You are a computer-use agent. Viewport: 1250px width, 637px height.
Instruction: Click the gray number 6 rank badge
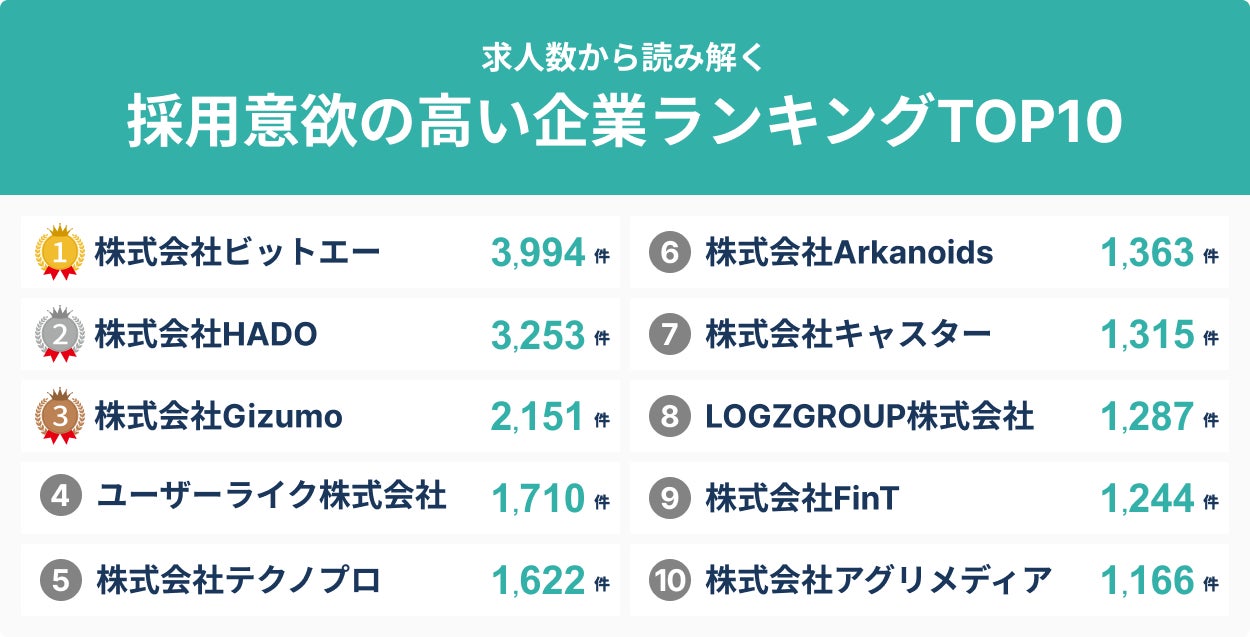tap(670, 254)
